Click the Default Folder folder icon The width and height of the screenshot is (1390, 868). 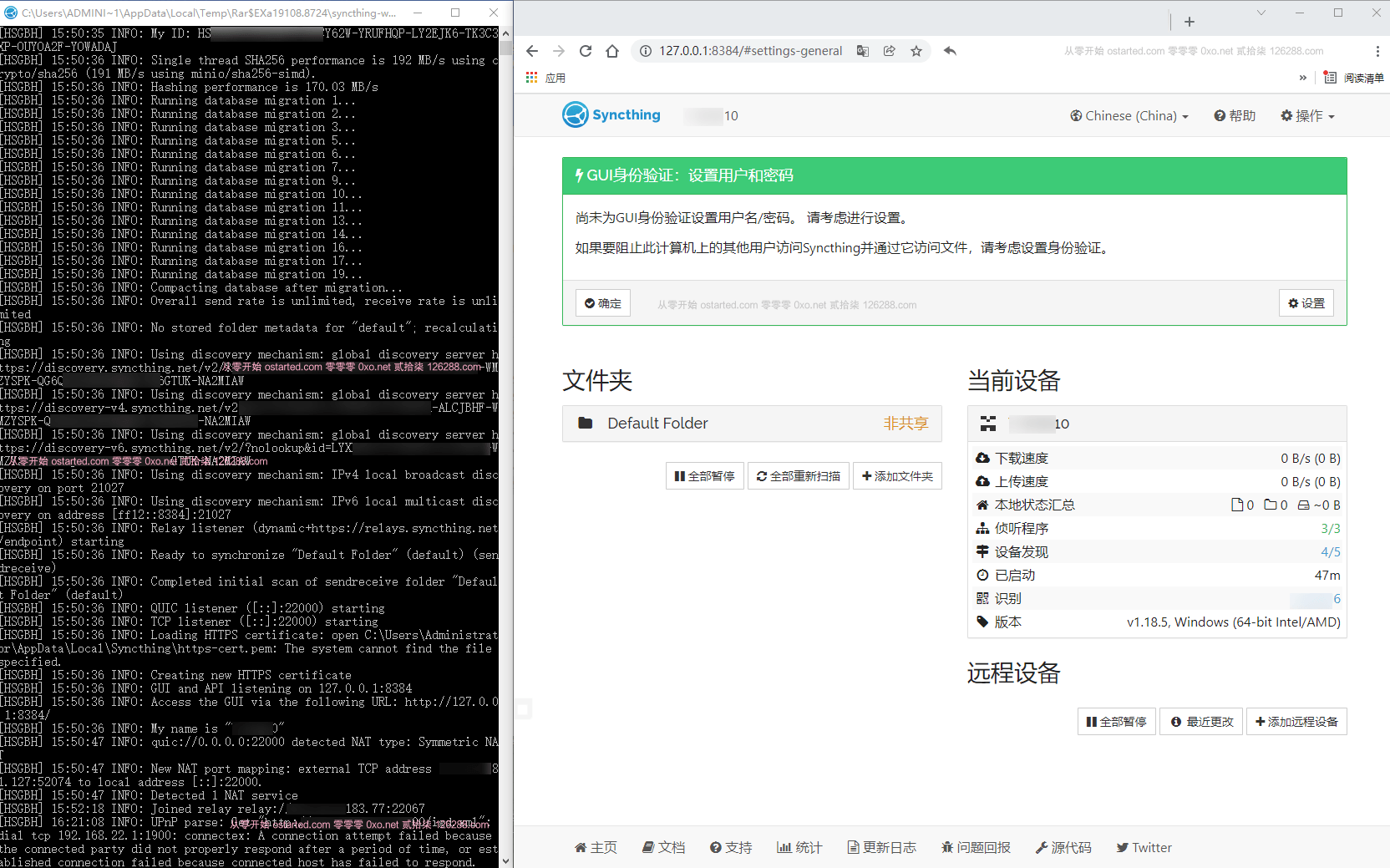[x=586, y=424]
